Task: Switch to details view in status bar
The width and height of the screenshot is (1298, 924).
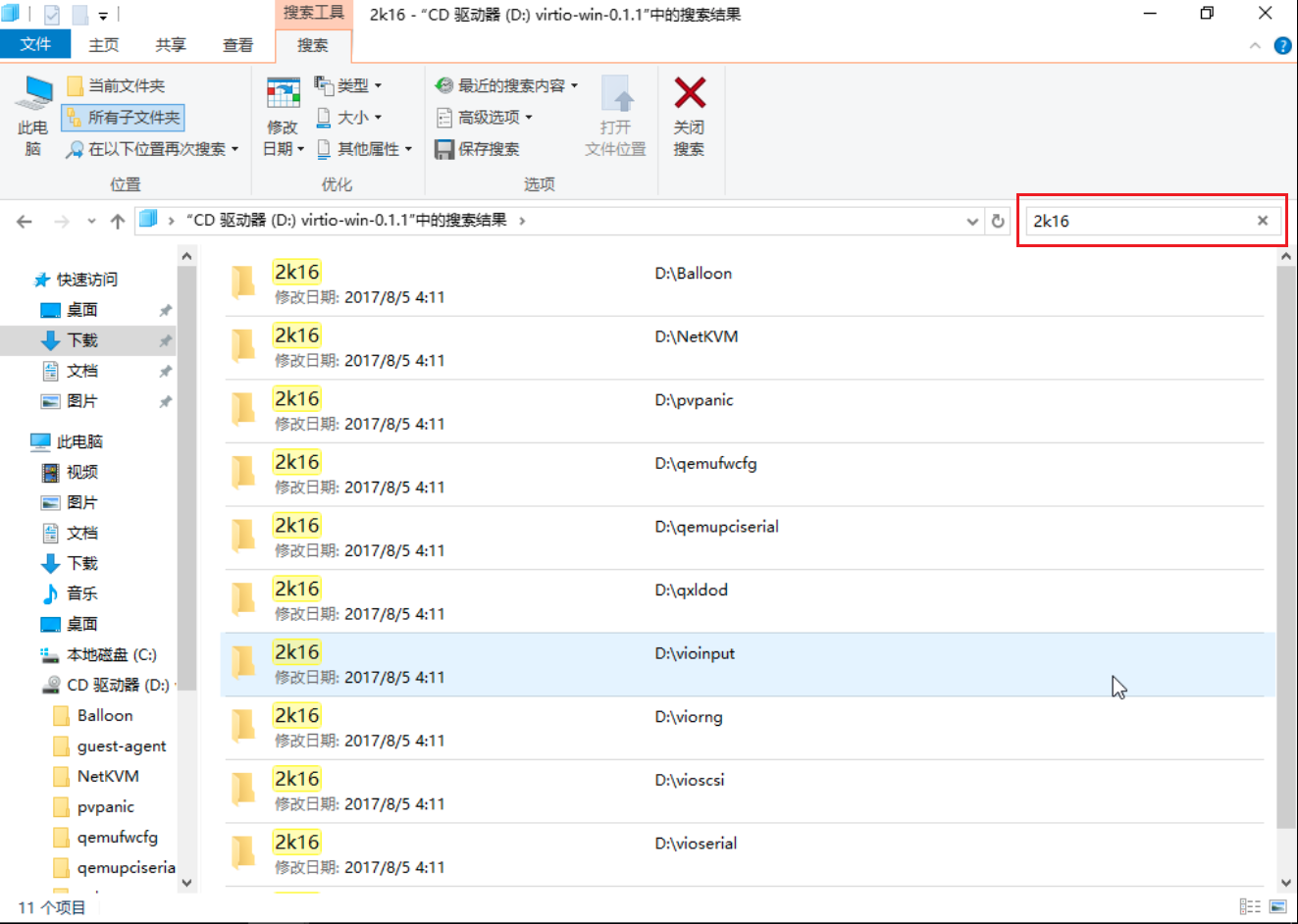Action: [x=1250, y=906]
